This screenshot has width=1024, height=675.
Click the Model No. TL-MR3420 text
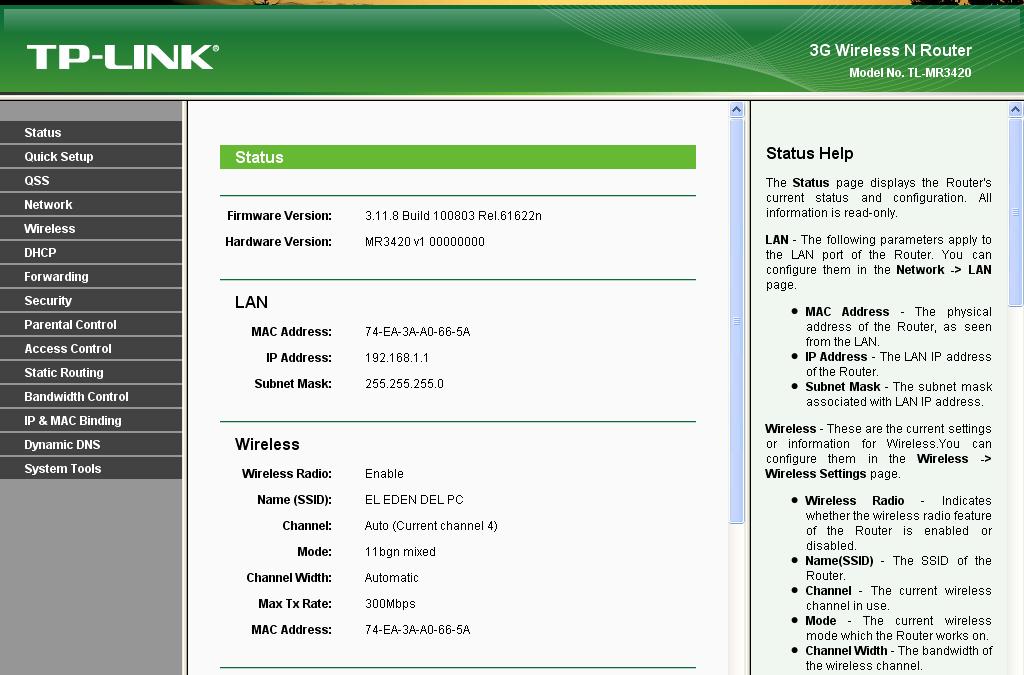click(x=910, y=73)
